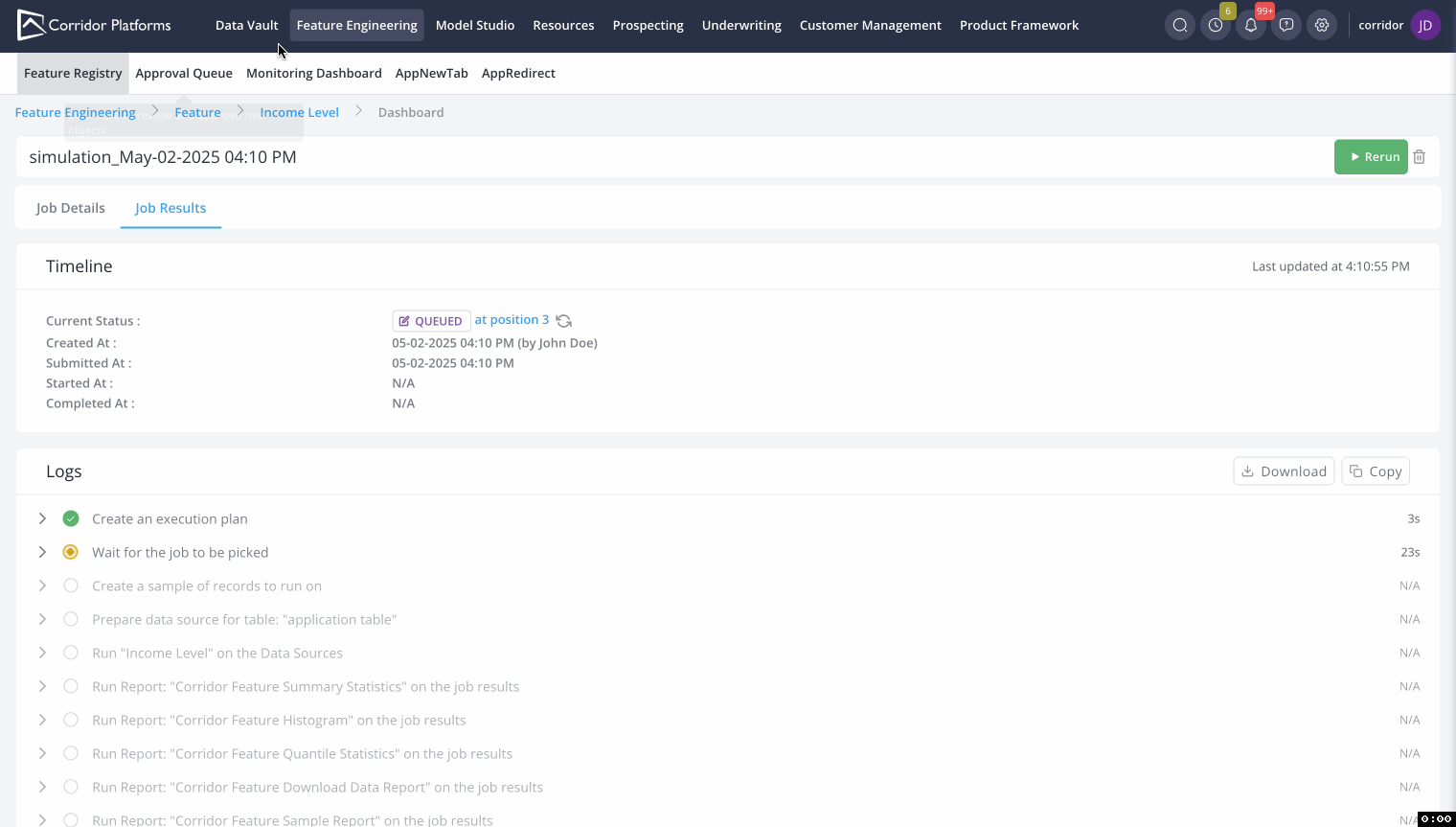Switch to Job Details tab
The height and width of the screenshot is (827, 1456).
point(71,208)
